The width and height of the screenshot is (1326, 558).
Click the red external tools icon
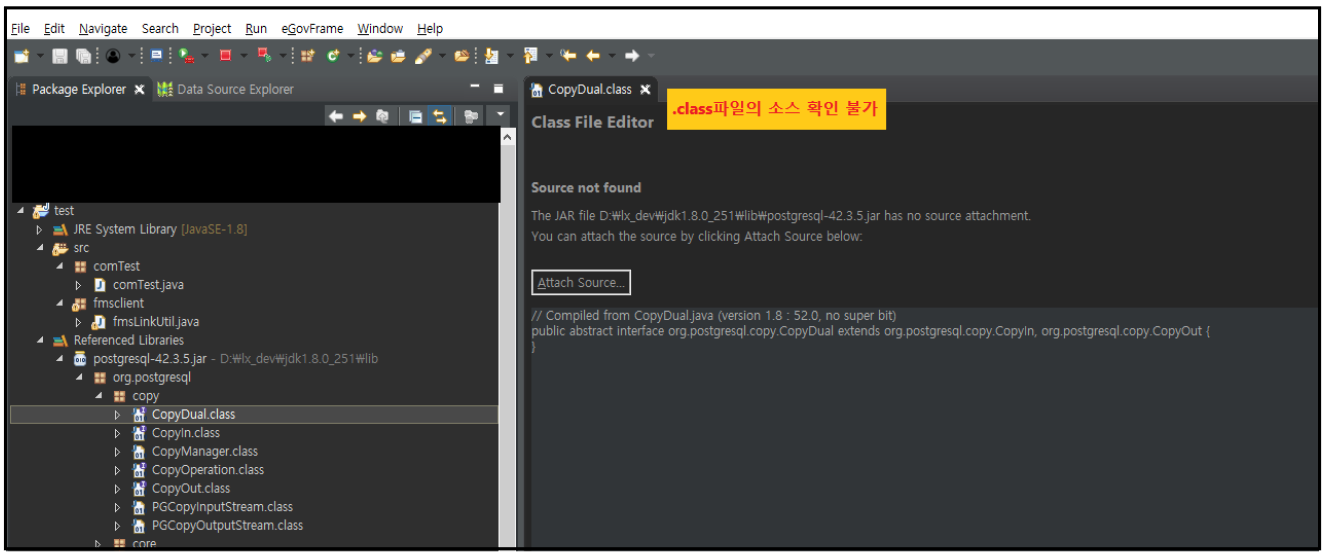[264, 55]
